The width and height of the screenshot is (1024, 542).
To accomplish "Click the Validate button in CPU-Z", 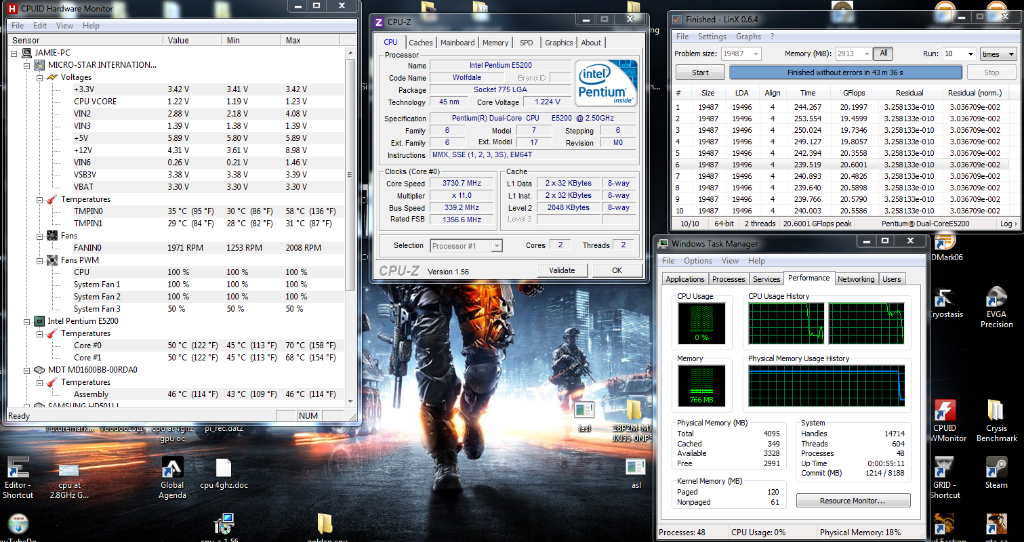I will pyautogui.click(x=562, y=270).
